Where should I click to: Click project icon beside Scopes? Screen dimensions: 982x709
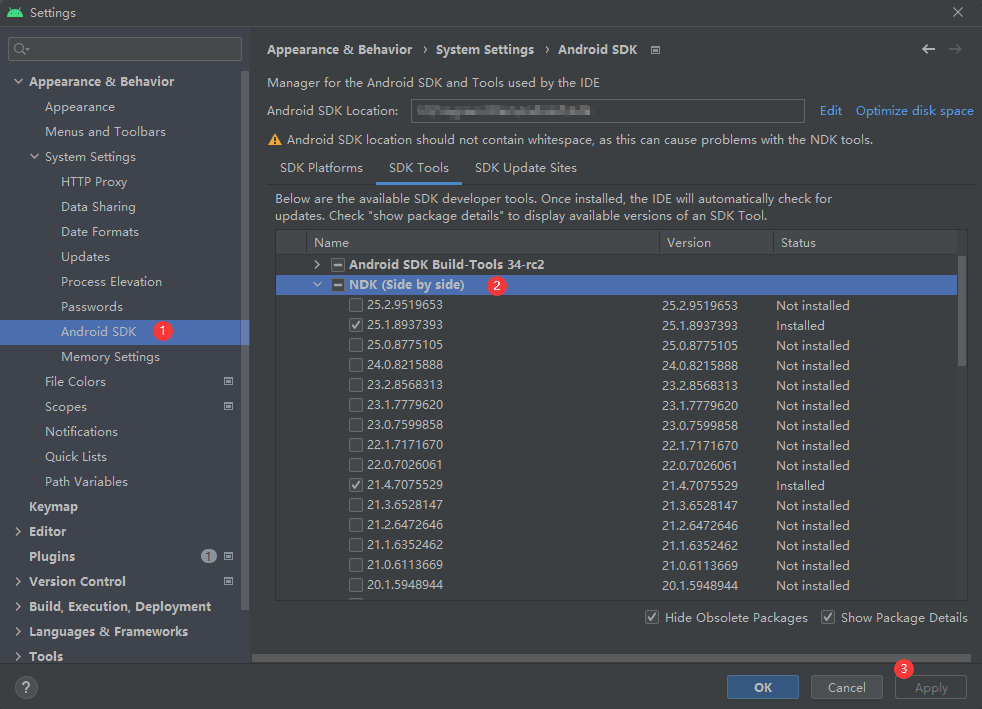[x=229, y=406]
